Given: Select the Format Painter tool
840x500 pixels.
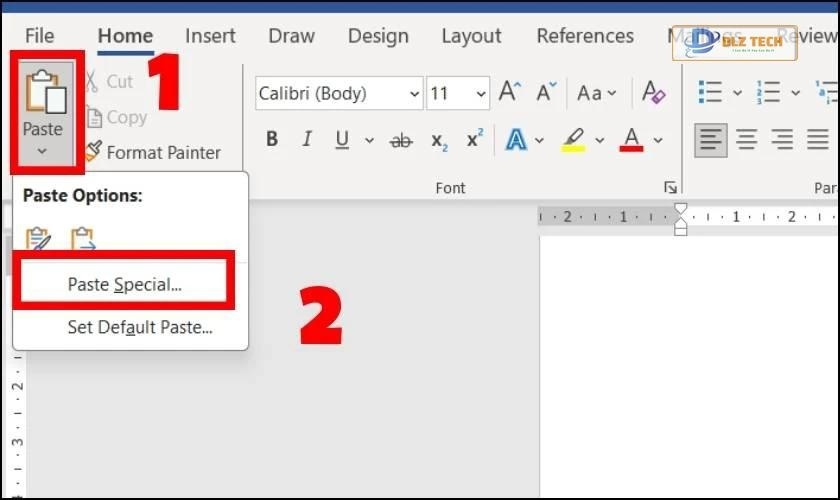Looking at the screenshot, I should coord(152,153).
